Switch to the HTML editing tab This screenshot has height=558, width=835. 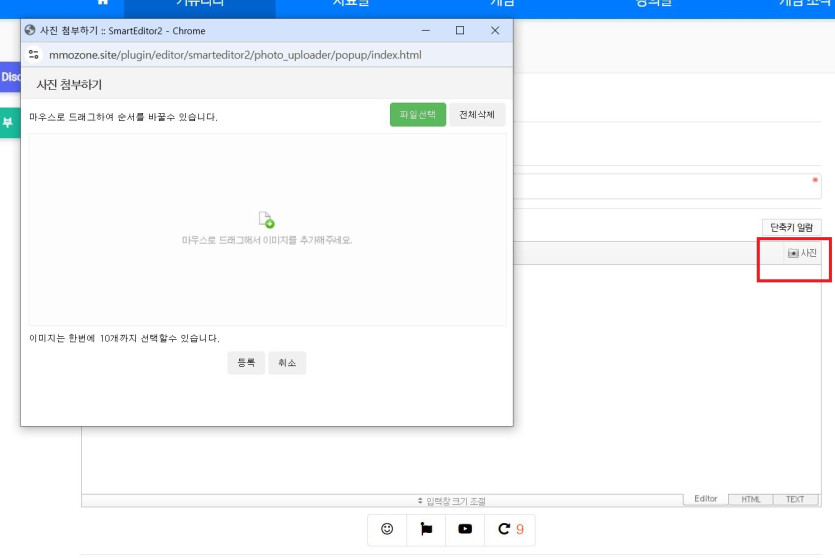coord(750,499)
